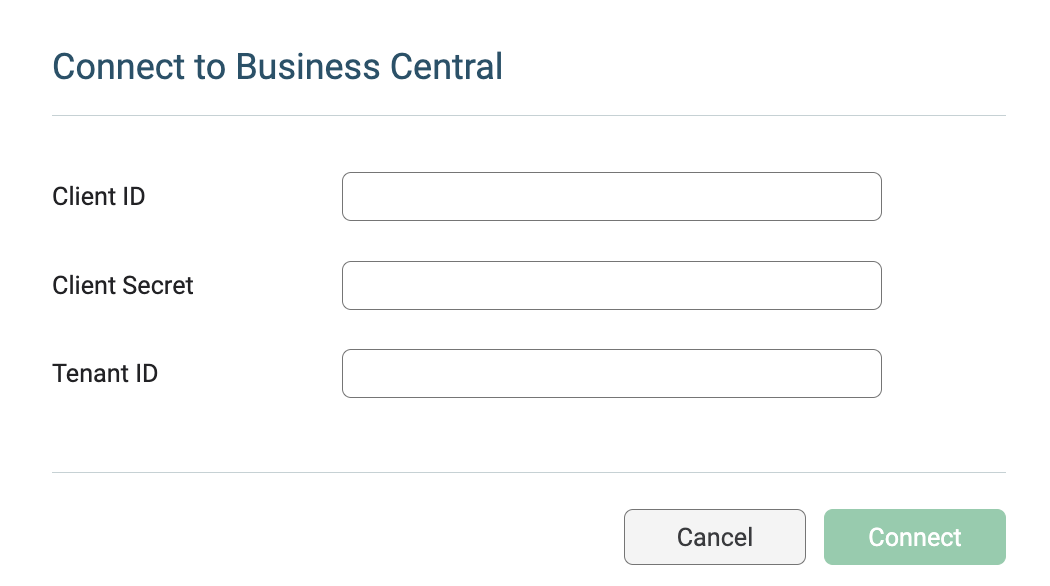Screen dimensions: 1050x586
Task: Focus the Client ID text field
Action: pos(611,196)
